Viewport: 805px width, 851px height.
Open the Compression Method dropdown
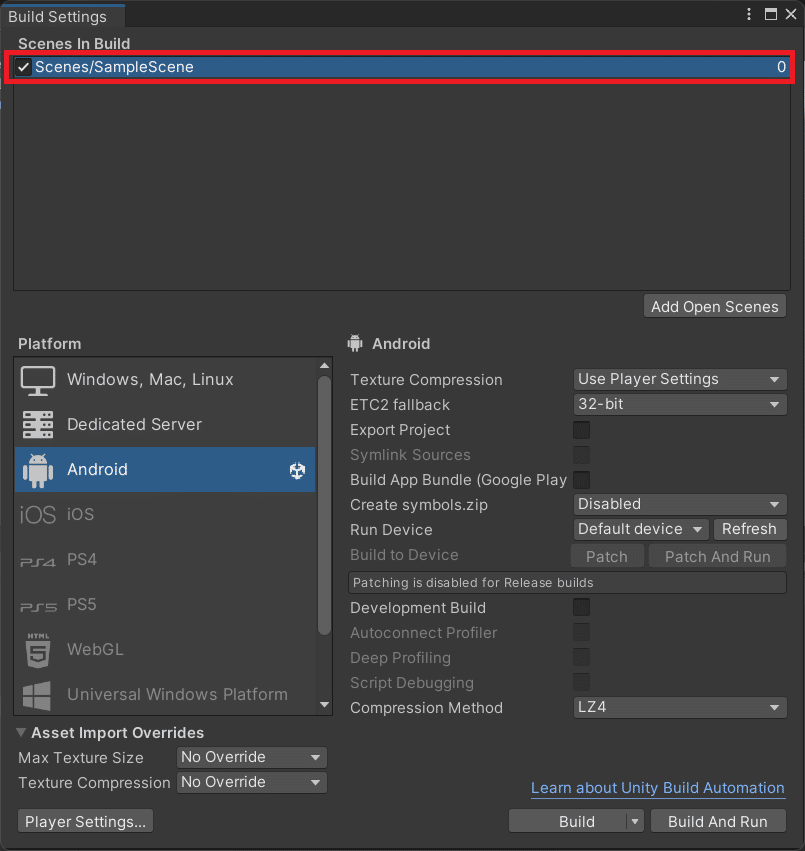coord(680,707)
